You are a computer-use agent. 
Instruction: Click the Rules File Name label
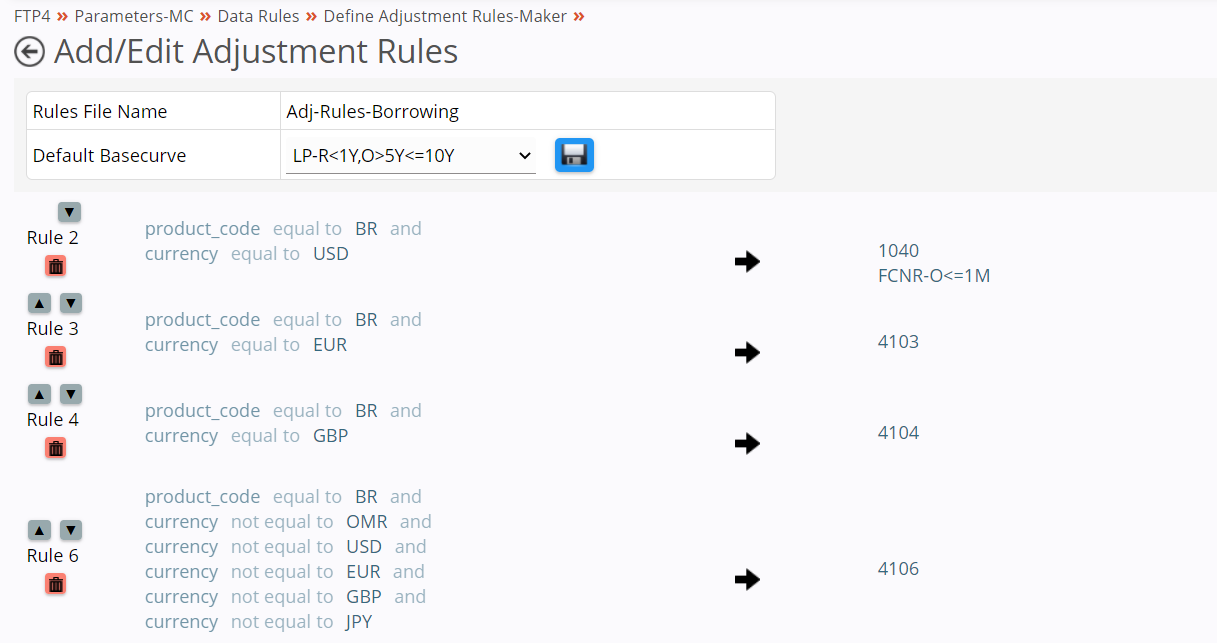[100, 112]
